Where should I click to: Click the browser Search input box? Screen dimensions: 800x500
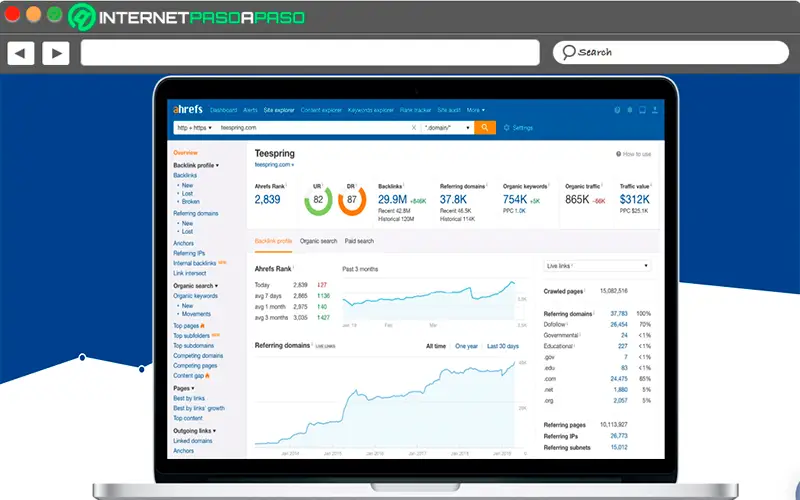pos(671,52)
